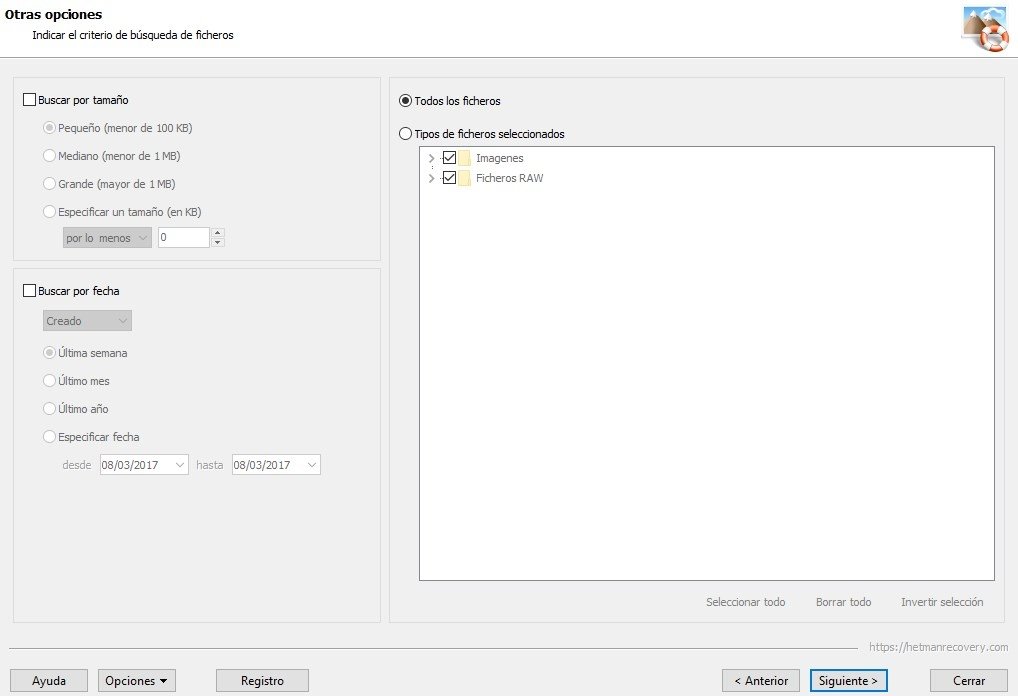Select Tipos de ficheros seleccionados option

coord(405,134)
